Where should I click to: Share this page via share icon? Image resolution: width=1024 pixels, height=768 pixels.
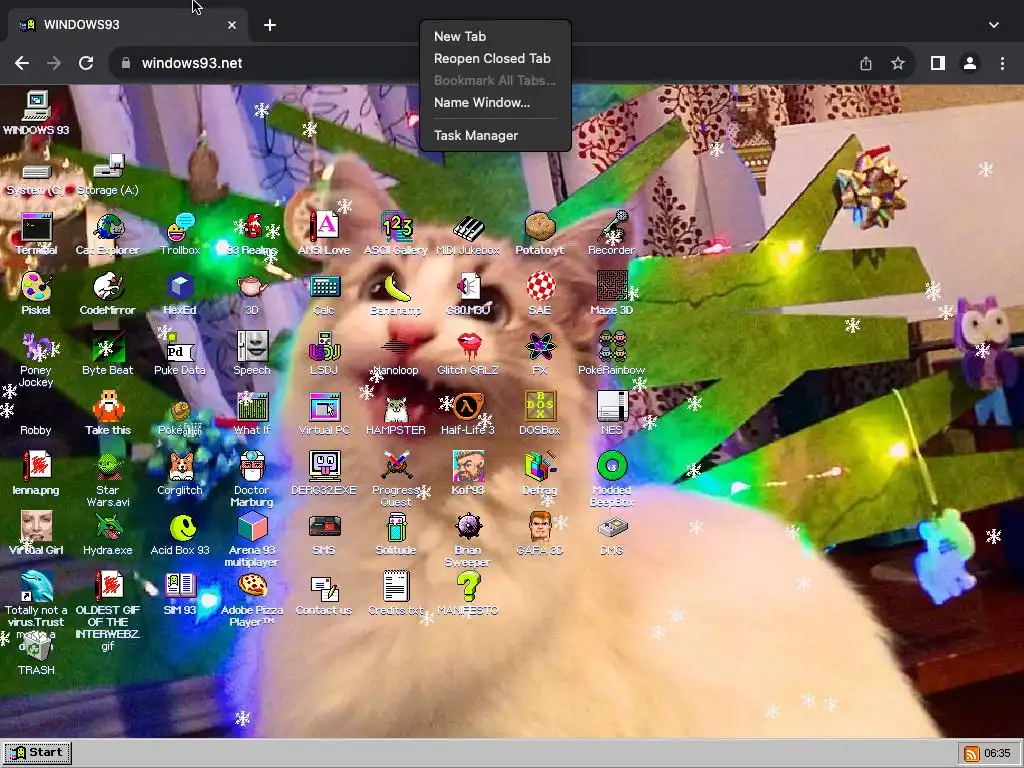click(865, 63)
